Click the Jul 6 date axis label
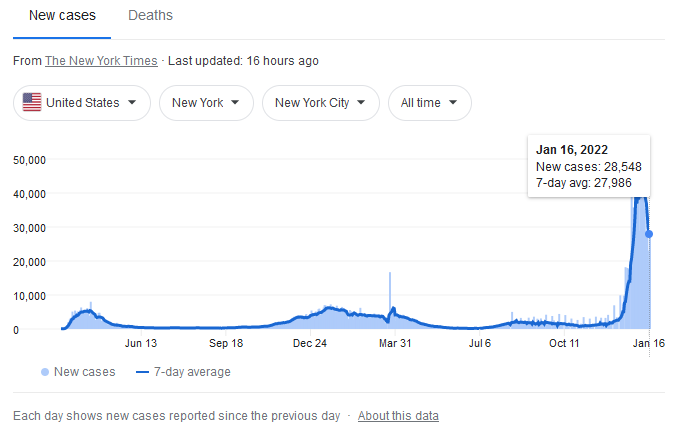 [480, 344]
